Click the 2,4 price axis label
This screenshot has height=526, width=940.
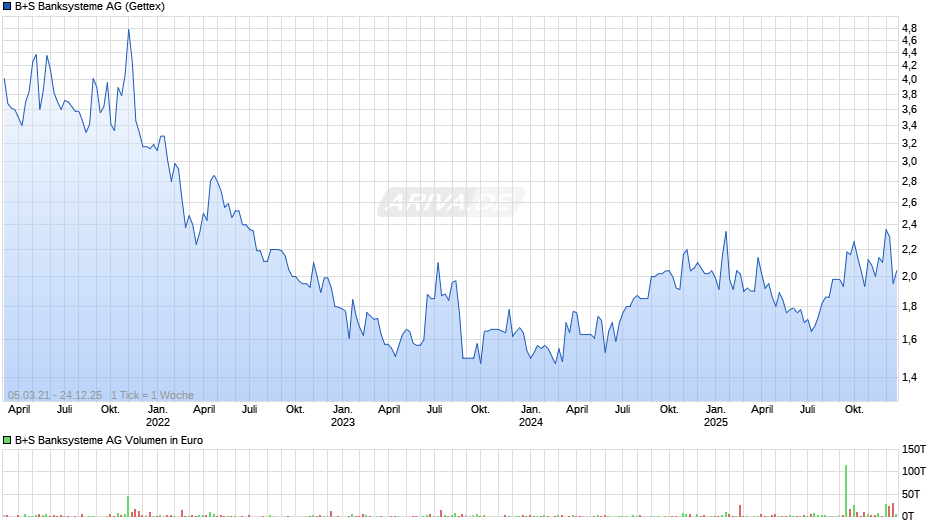point(909,225)
